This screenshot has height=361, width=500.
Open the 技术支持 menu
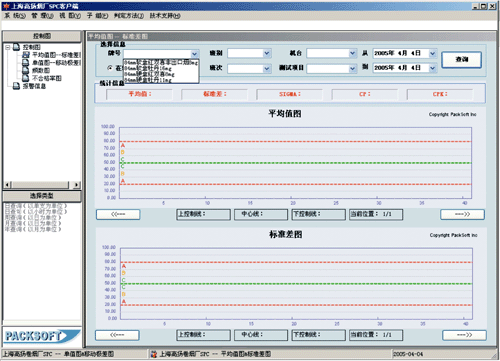coord(165,16)
